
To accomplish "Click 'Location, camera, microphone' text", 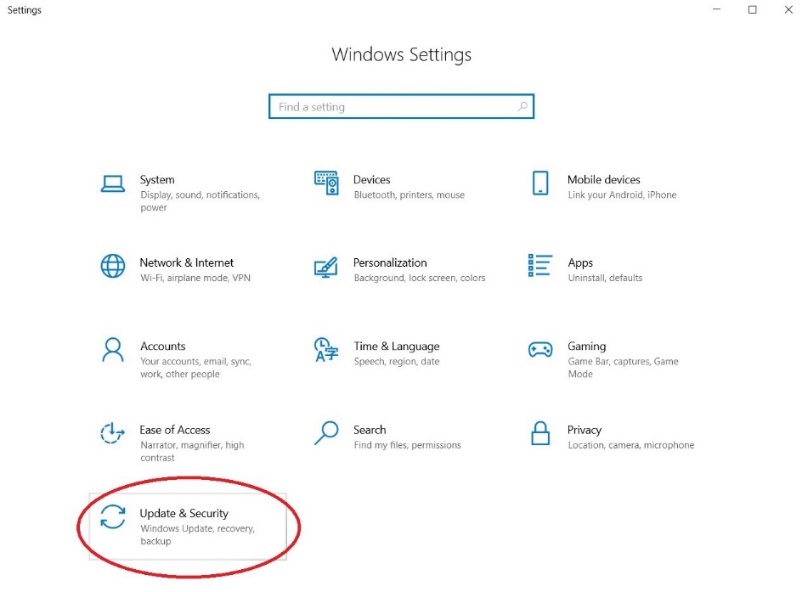I will tap(631, 445).
